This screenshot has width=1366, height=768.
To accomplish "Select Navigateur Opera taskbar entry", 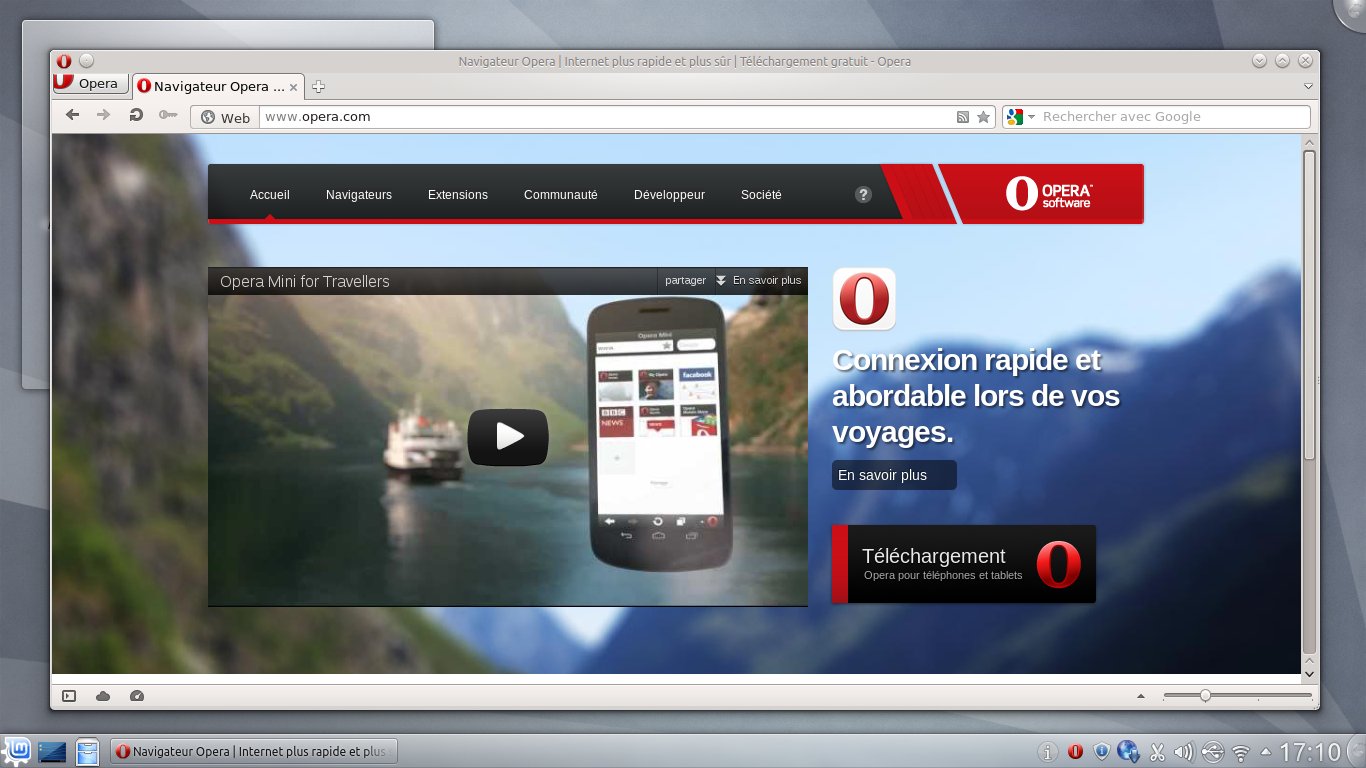I will click(254, 751).
